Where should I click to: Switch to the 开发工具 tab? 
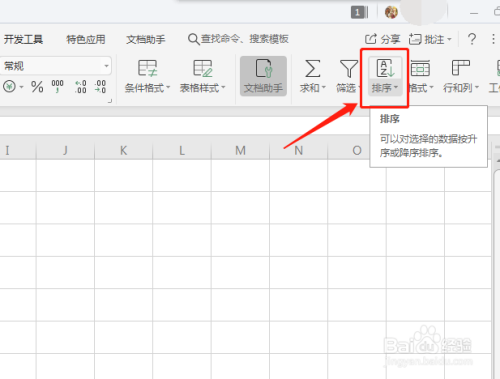point(23,39)
